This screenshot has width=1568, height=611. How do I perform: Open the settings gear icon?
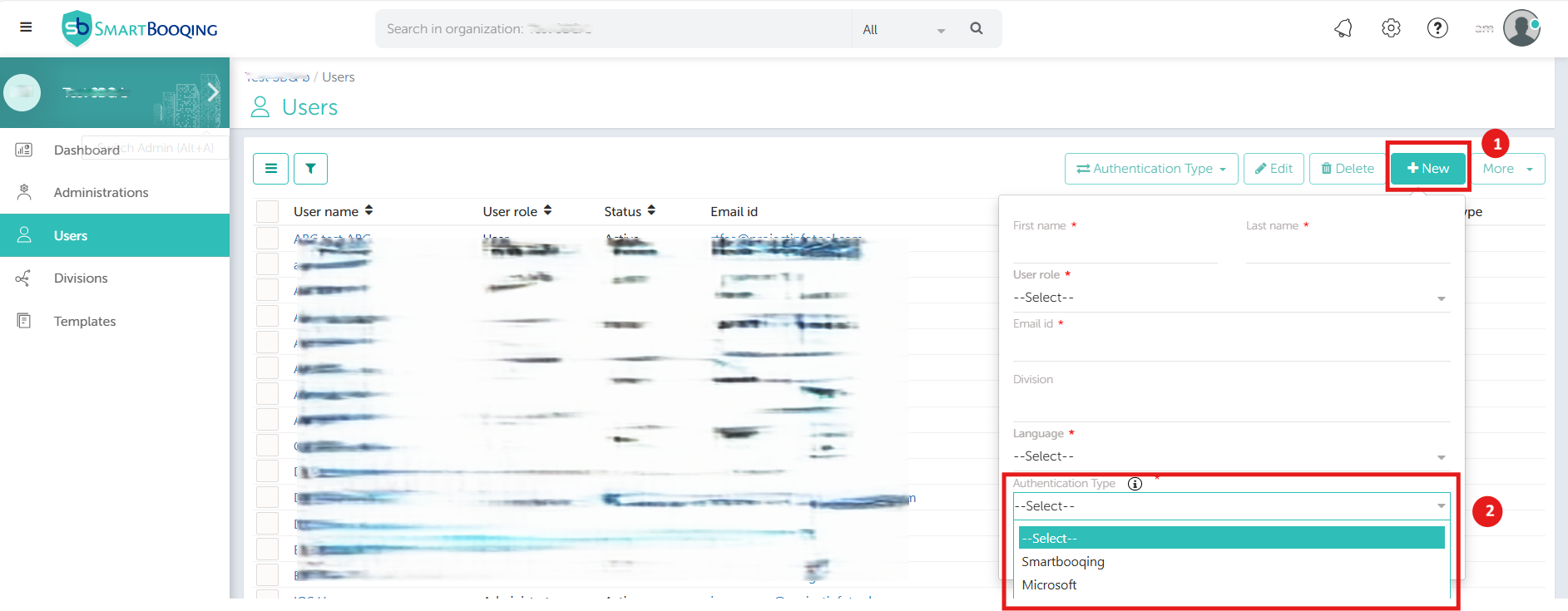pyautogui.click(x=1391, y=28)
